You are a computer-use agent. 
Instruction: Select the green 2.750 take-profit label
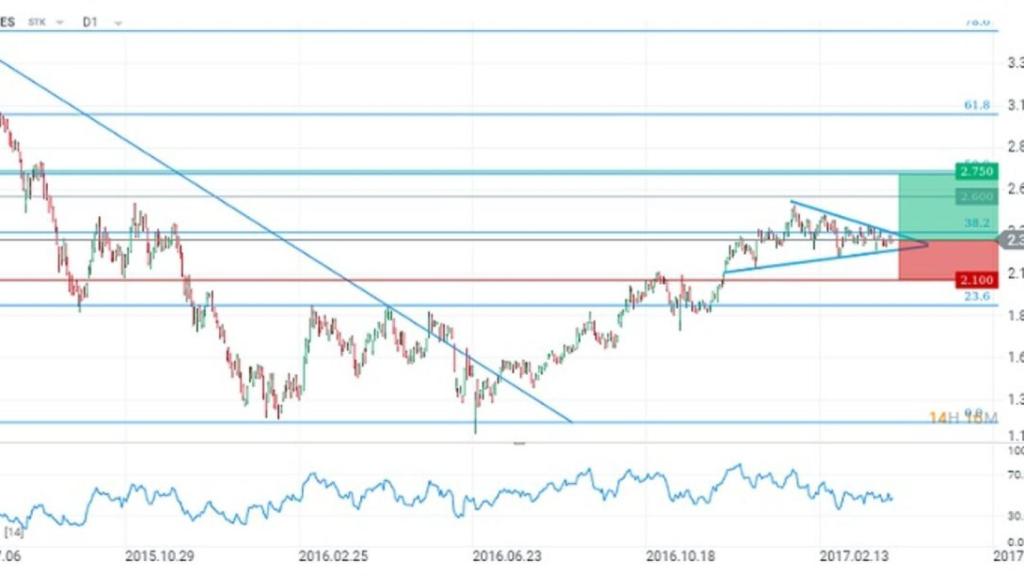pos(975,171)
